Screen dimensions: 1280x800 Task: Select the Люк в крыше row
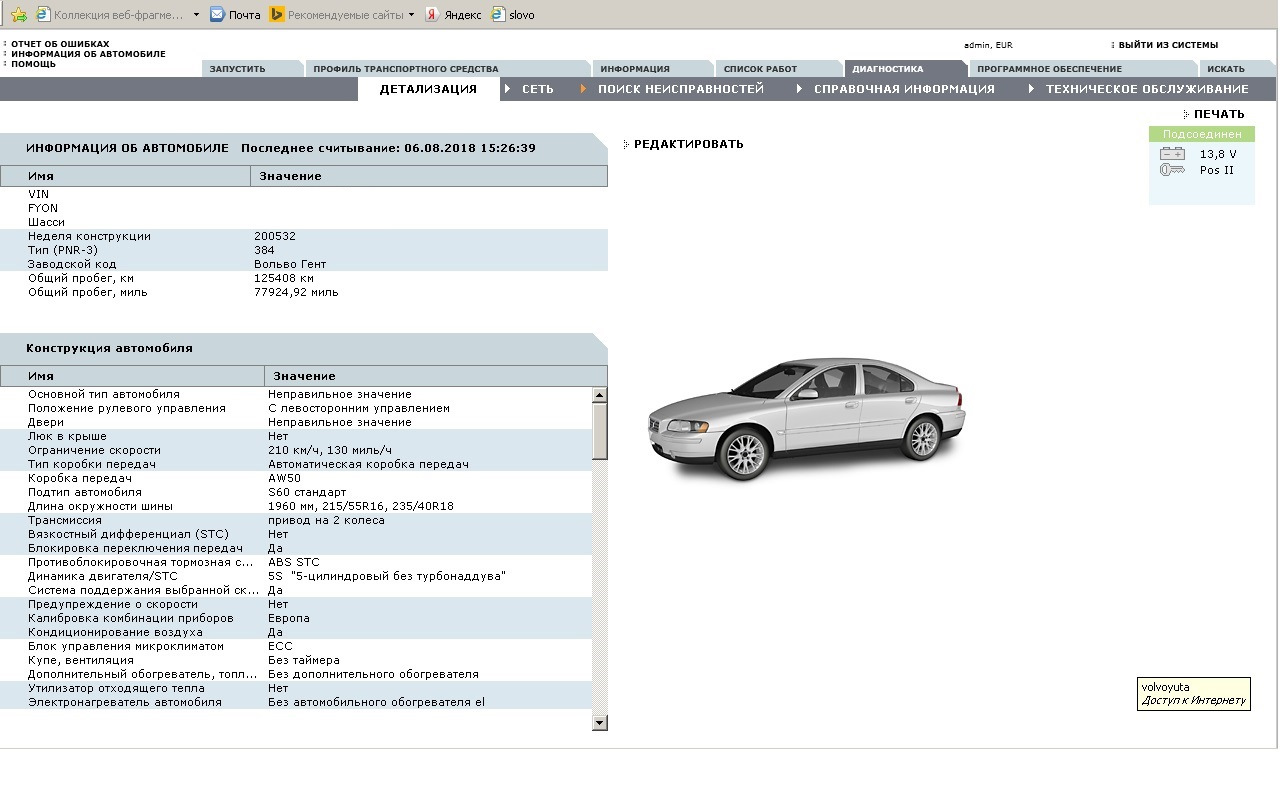tap(296, 436)
